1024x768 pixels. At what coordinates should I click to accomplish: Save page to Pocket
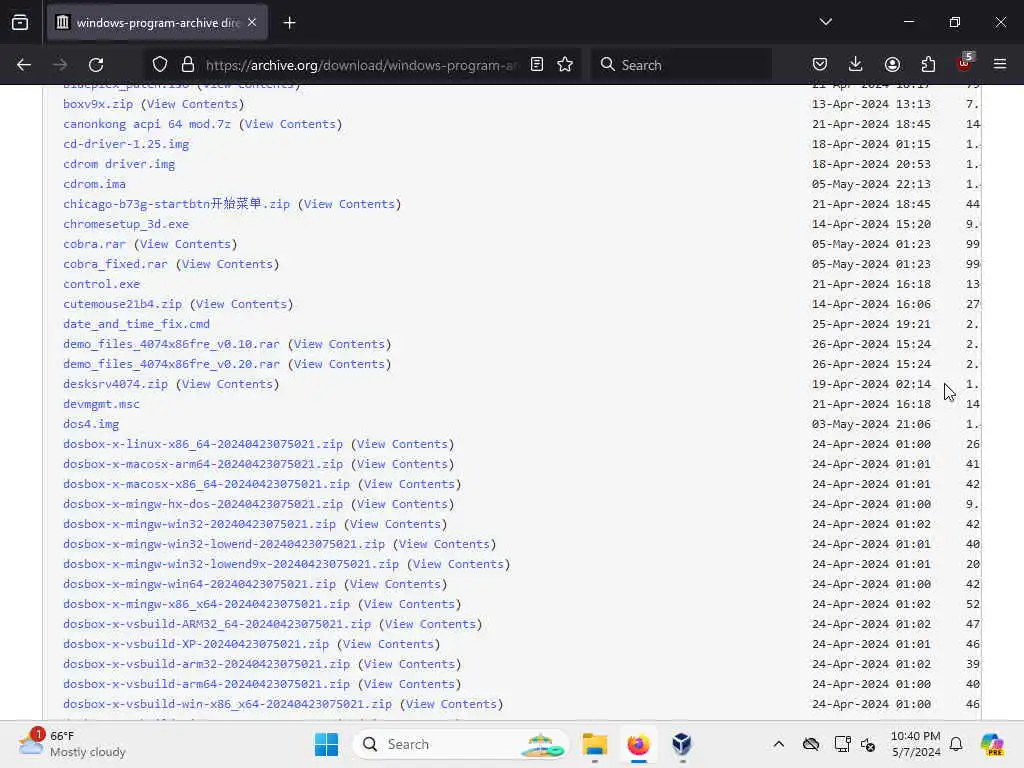point(820,65)
